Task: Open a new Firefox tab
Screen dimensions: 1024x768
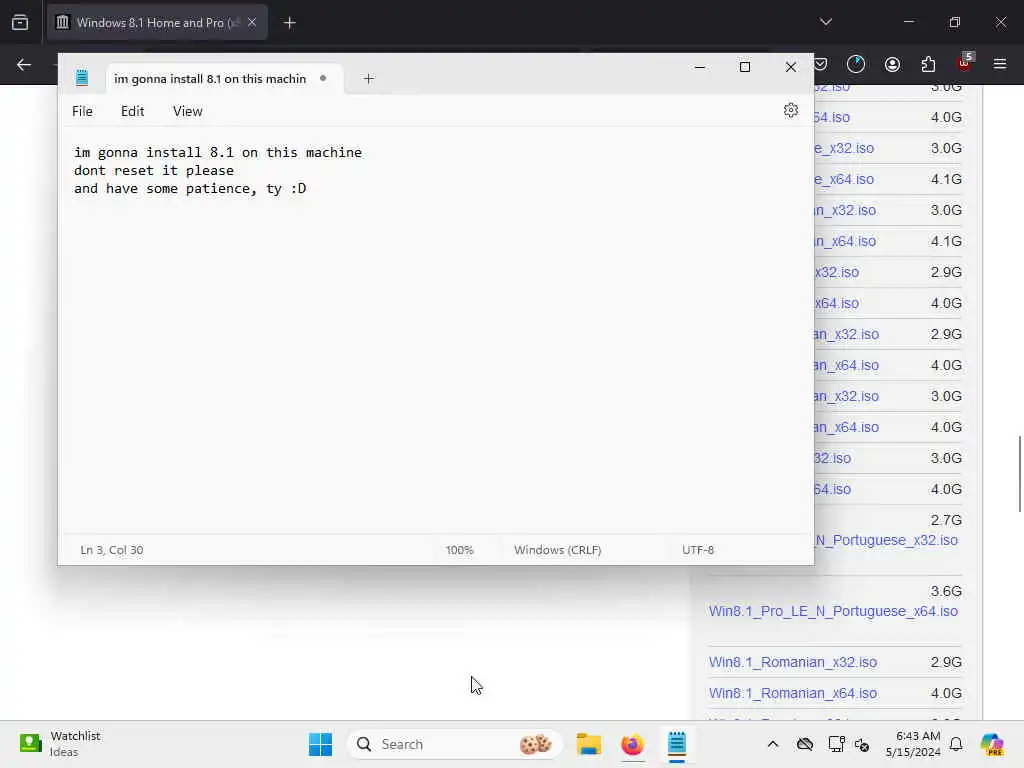Action: pyautogui.click(x=289, y=23)
